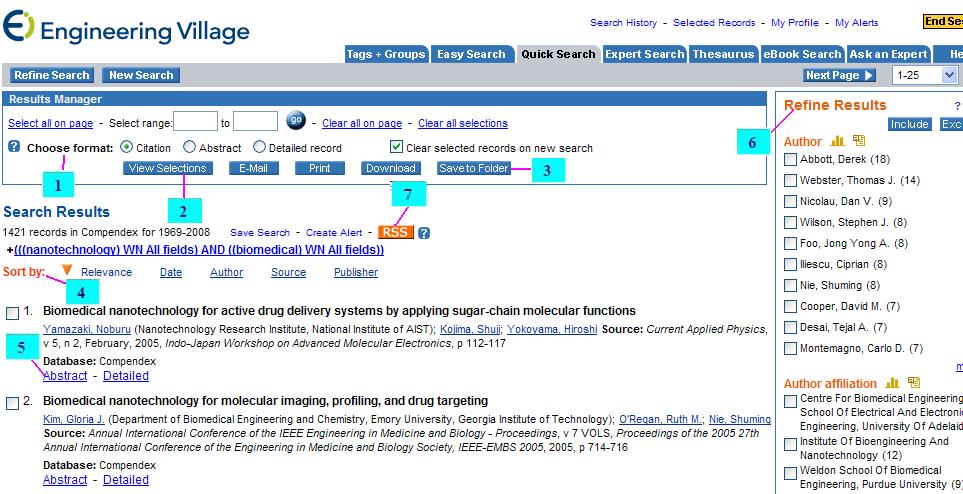Check the Wilson, Stephen J. checkbox
The width and height of the screenshot is (963, 494).
[790, 222]
